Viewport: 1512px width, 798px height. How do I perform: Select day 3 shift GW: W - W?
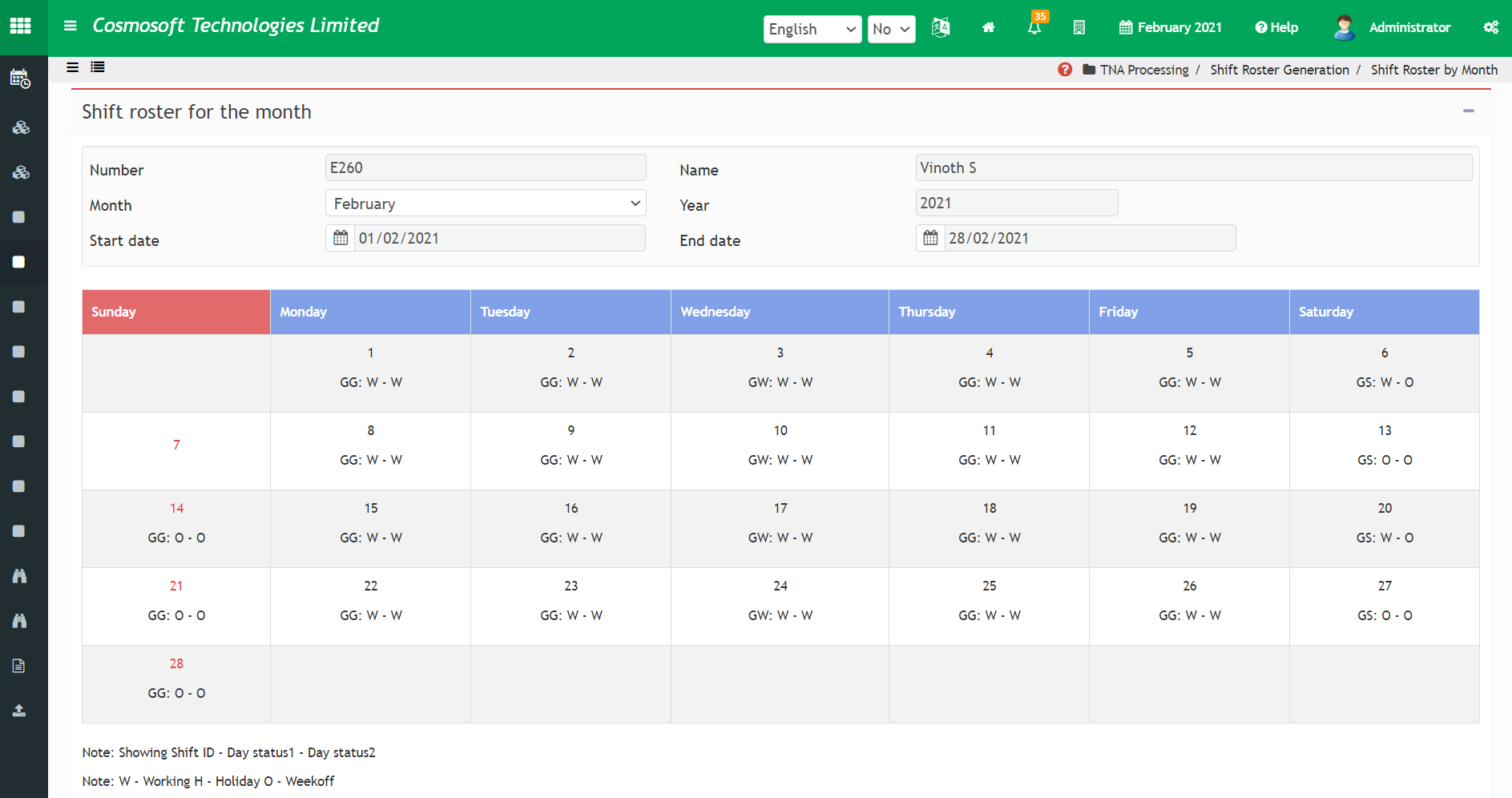coord(780,382)
